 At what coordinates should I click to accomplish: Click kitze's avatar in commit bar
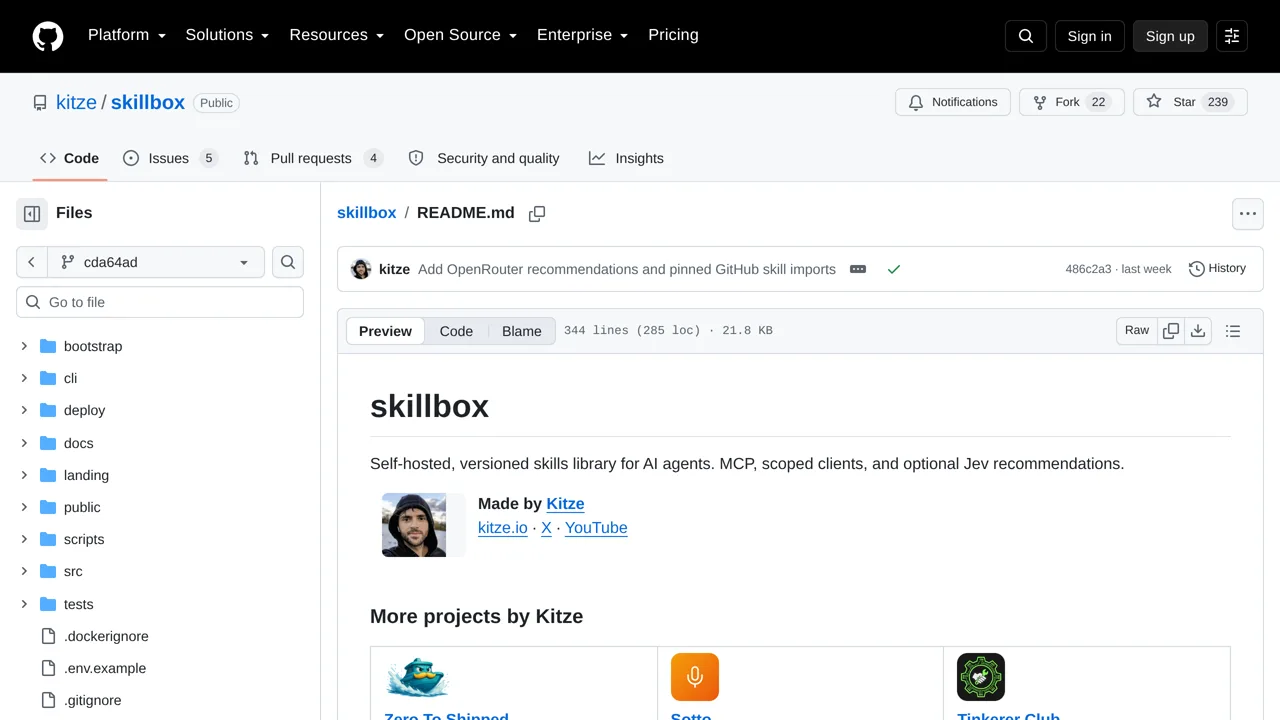(361, 269)
